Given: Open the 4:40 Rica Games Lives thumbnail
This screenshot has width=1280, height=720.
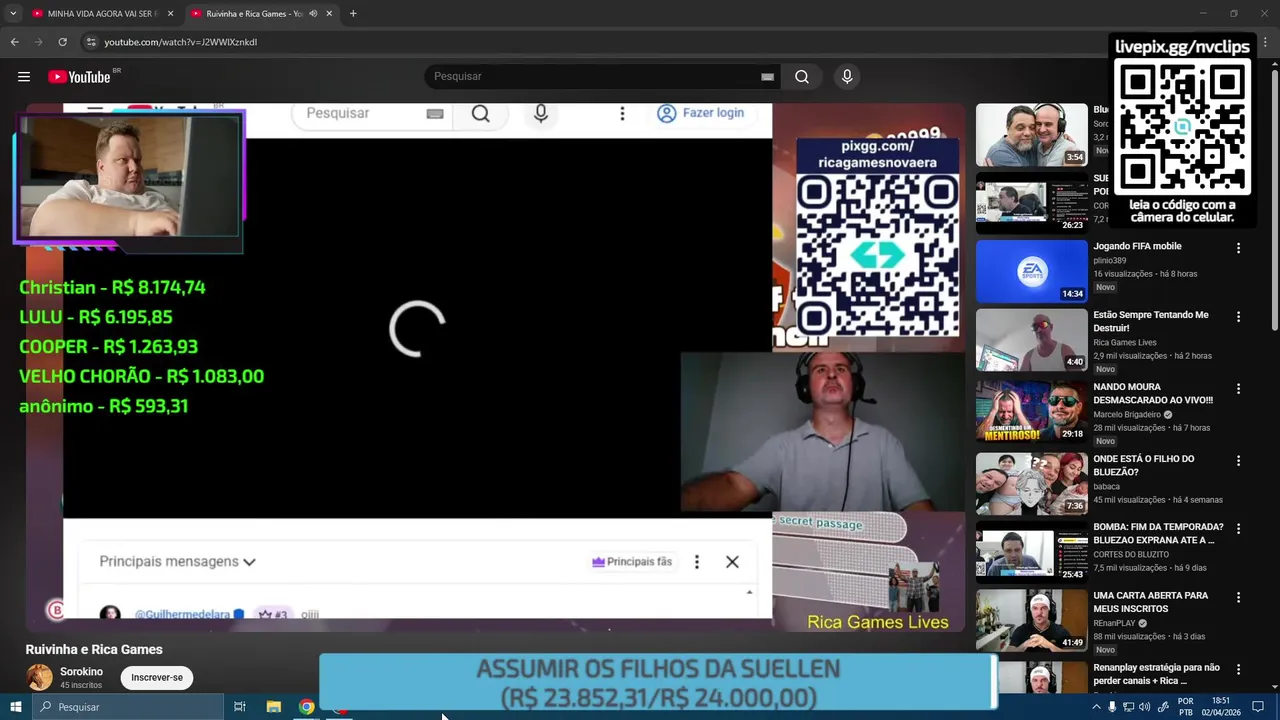Looking at the screenshot, I should (x=1031, y=340).
